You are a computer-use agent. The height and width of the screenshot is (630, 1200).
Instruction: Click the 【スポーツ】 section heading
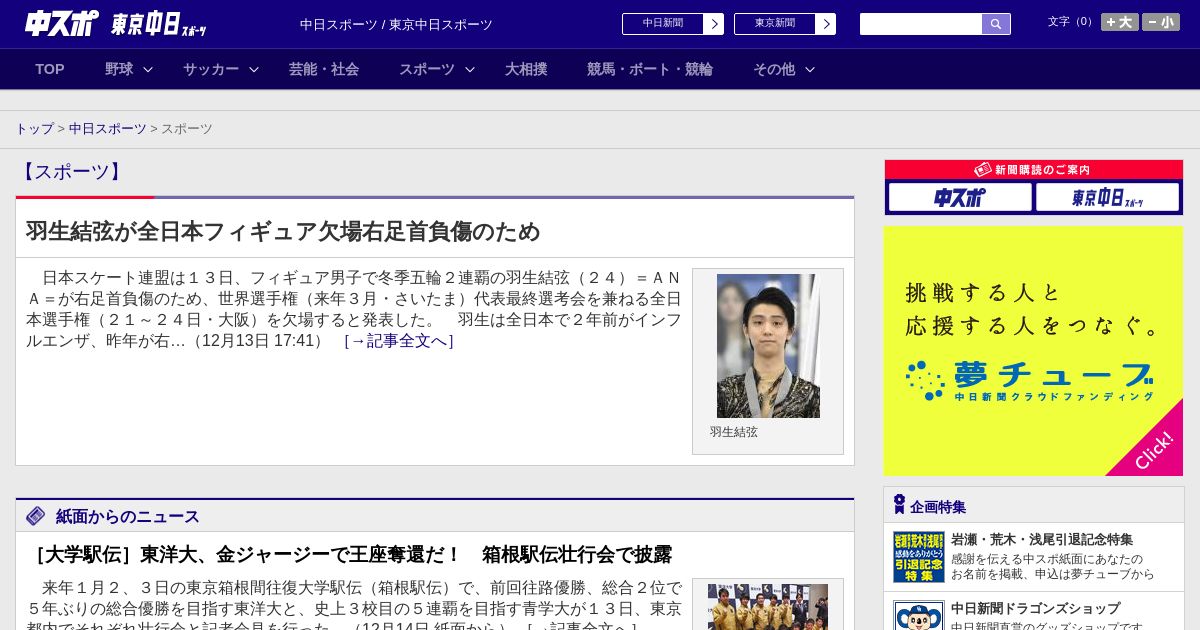71,171
